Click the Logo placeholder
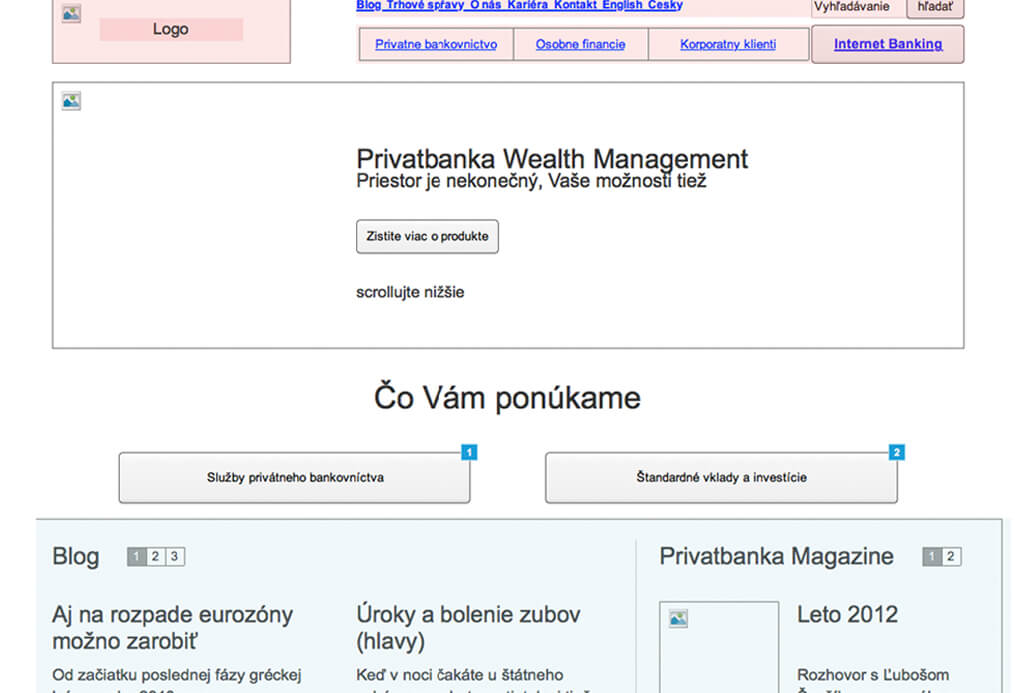Screen dimensions: 1015x693 coord(171,29)
